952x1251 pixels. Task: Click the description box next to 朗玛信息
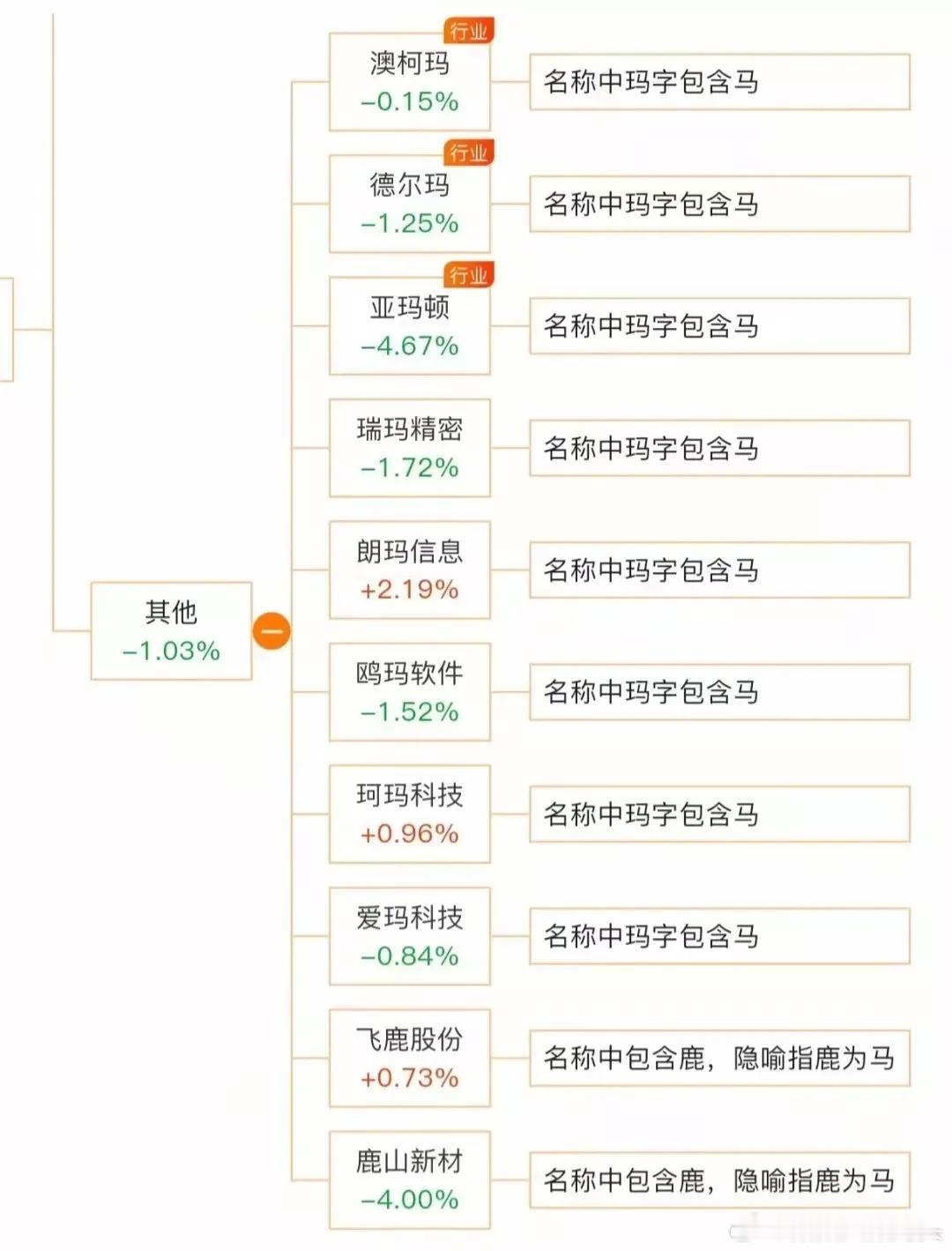click(719, 570)
